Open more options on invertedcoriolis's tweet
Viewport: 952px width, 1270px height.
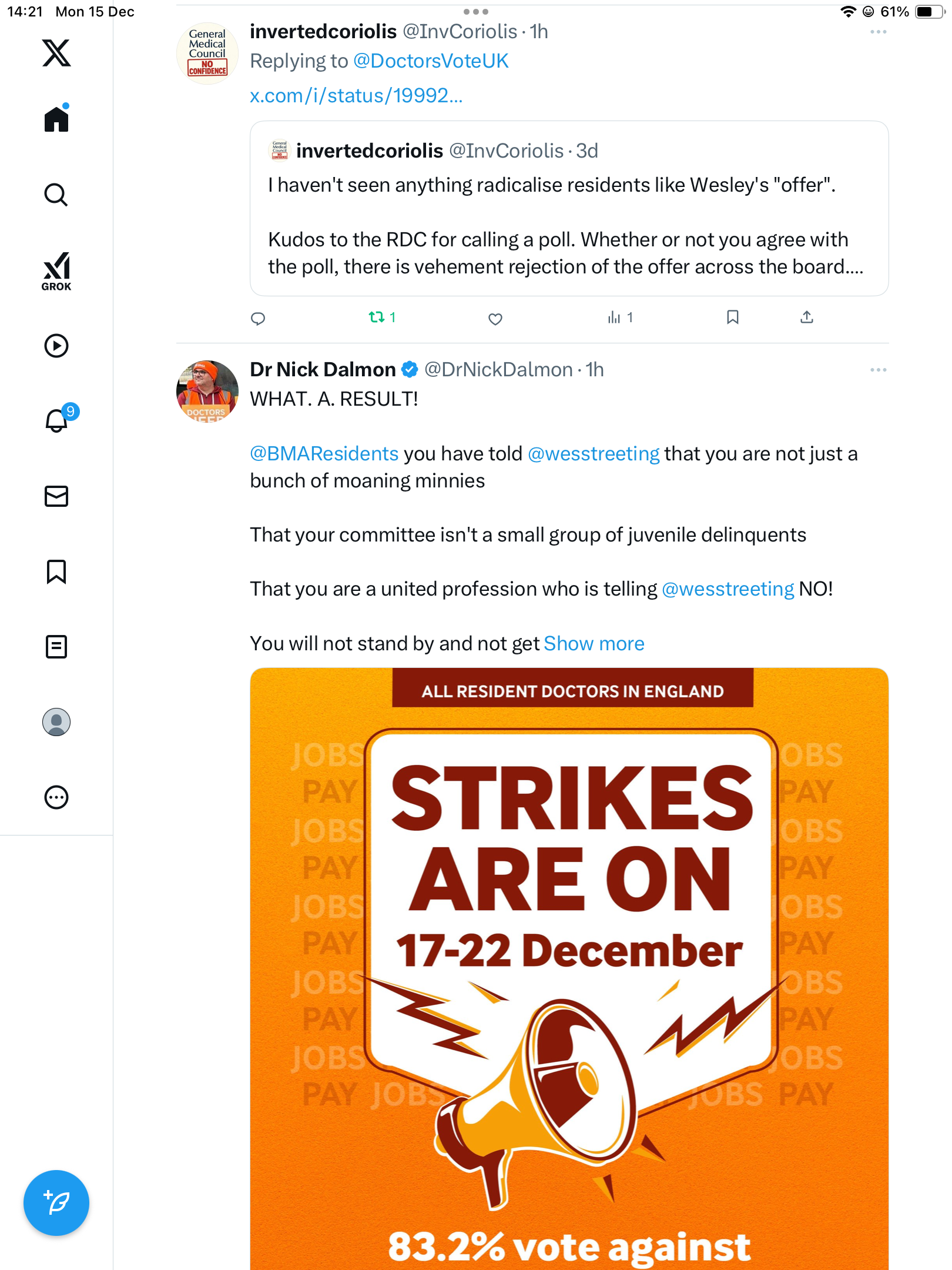[878, 32]
